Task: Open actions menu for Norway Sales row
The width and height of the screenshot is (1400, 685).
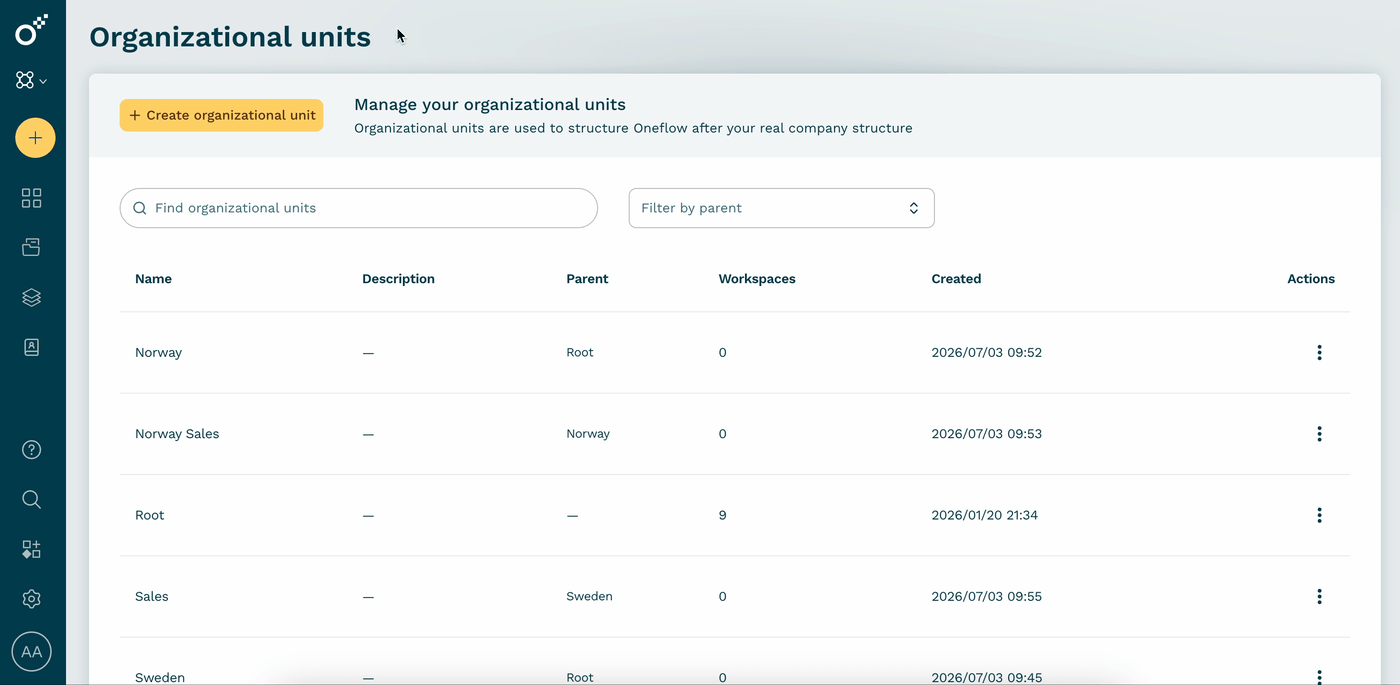Action: pyautogui.click(x=1319, y=434)
